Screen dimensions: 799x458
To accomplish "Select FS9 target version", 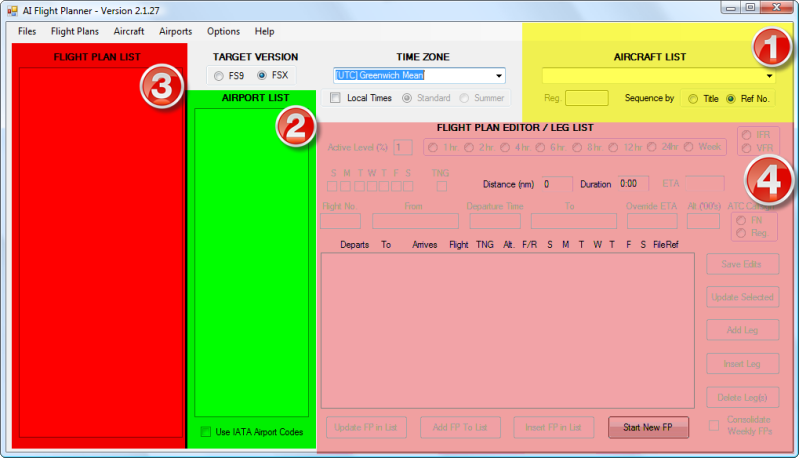I will (219, 76).
